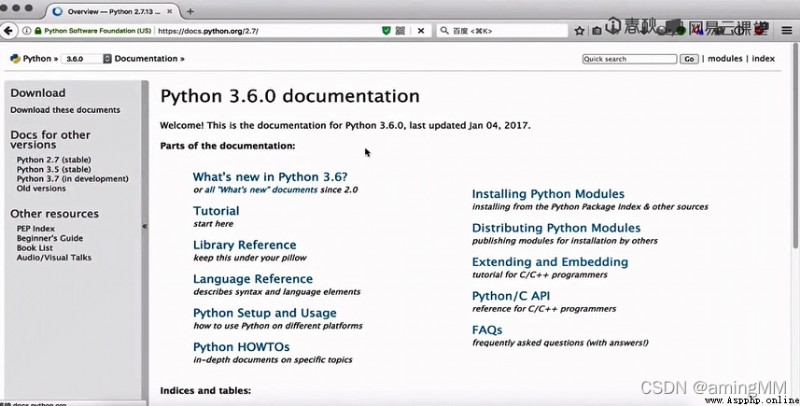800x406 pixels.
Task: Open Distributing Python Modules link
Action: point(556,228)
